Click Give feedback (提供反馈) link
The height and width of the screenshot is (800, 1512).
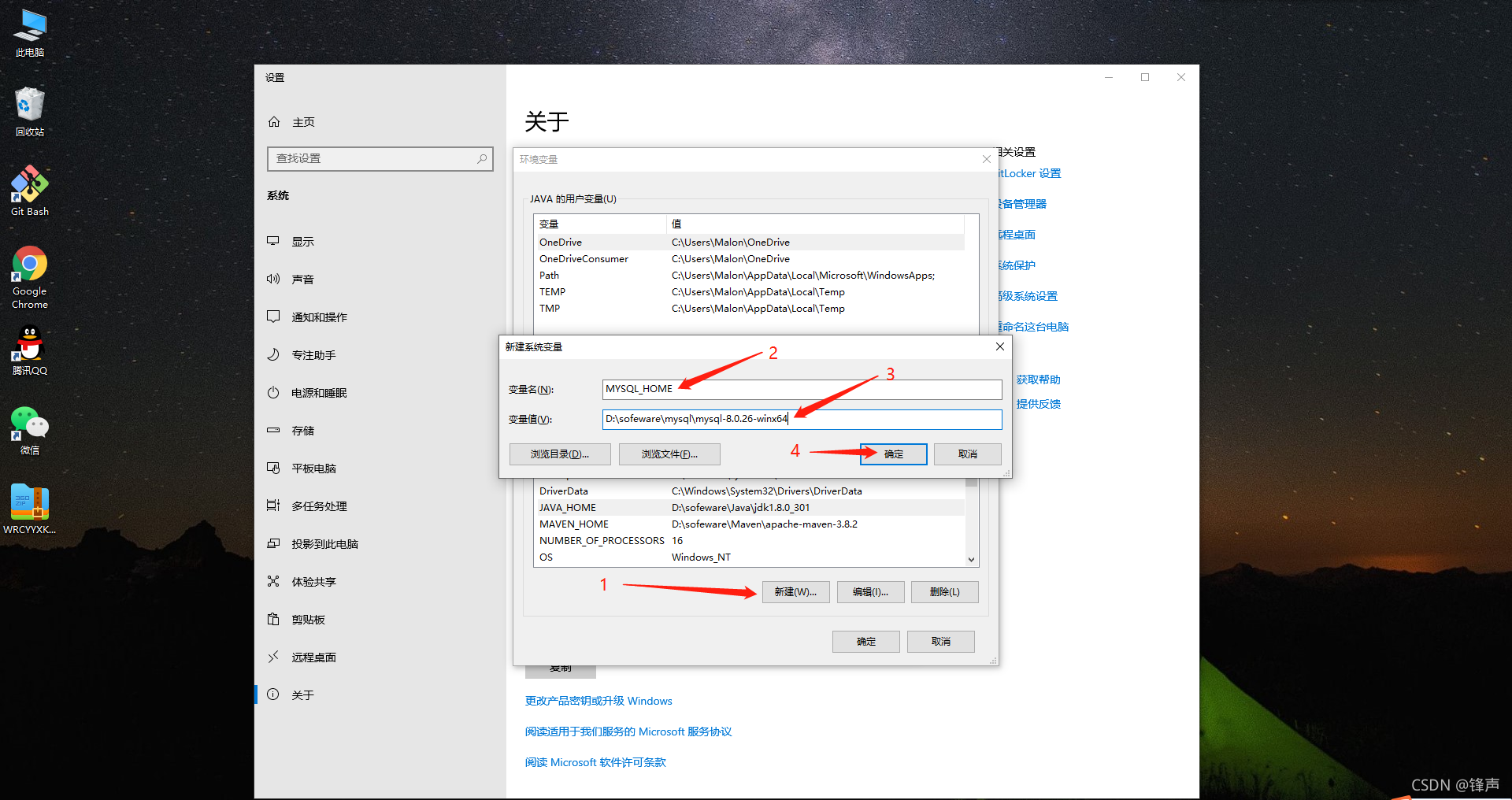1038,404
